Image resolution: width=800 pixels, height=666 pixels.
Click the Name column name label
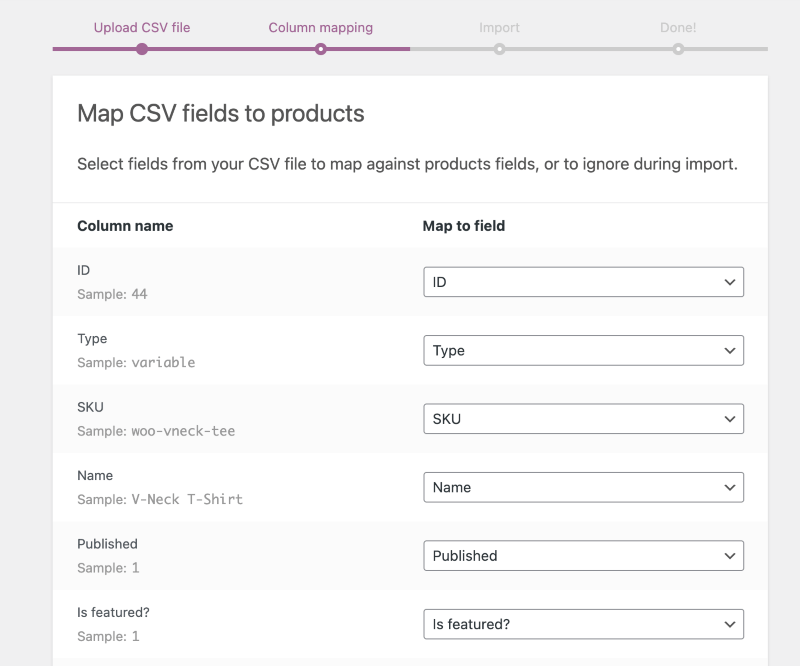tap(95, 475)
